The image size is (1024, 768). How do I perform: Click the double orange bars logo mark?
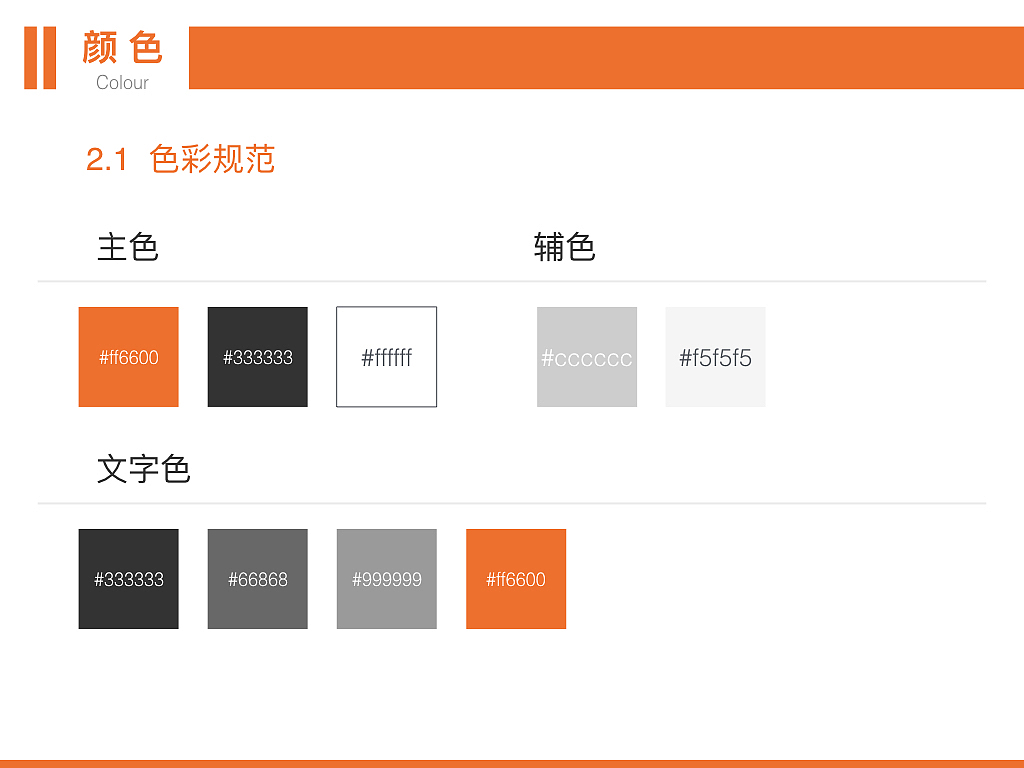pyautogui.click(x=40, y=55)
